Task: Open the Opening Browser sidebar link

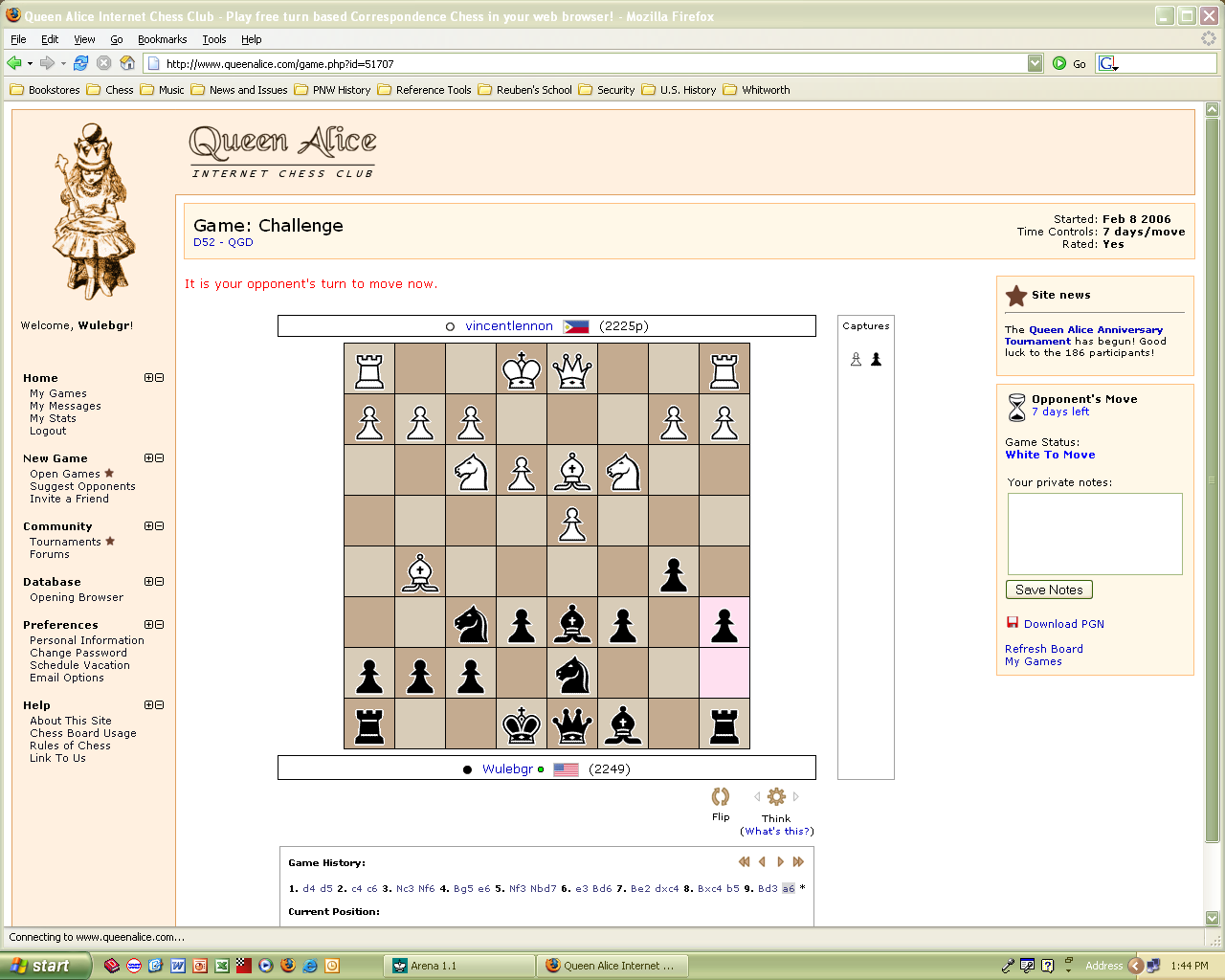Action: point(77,597)
